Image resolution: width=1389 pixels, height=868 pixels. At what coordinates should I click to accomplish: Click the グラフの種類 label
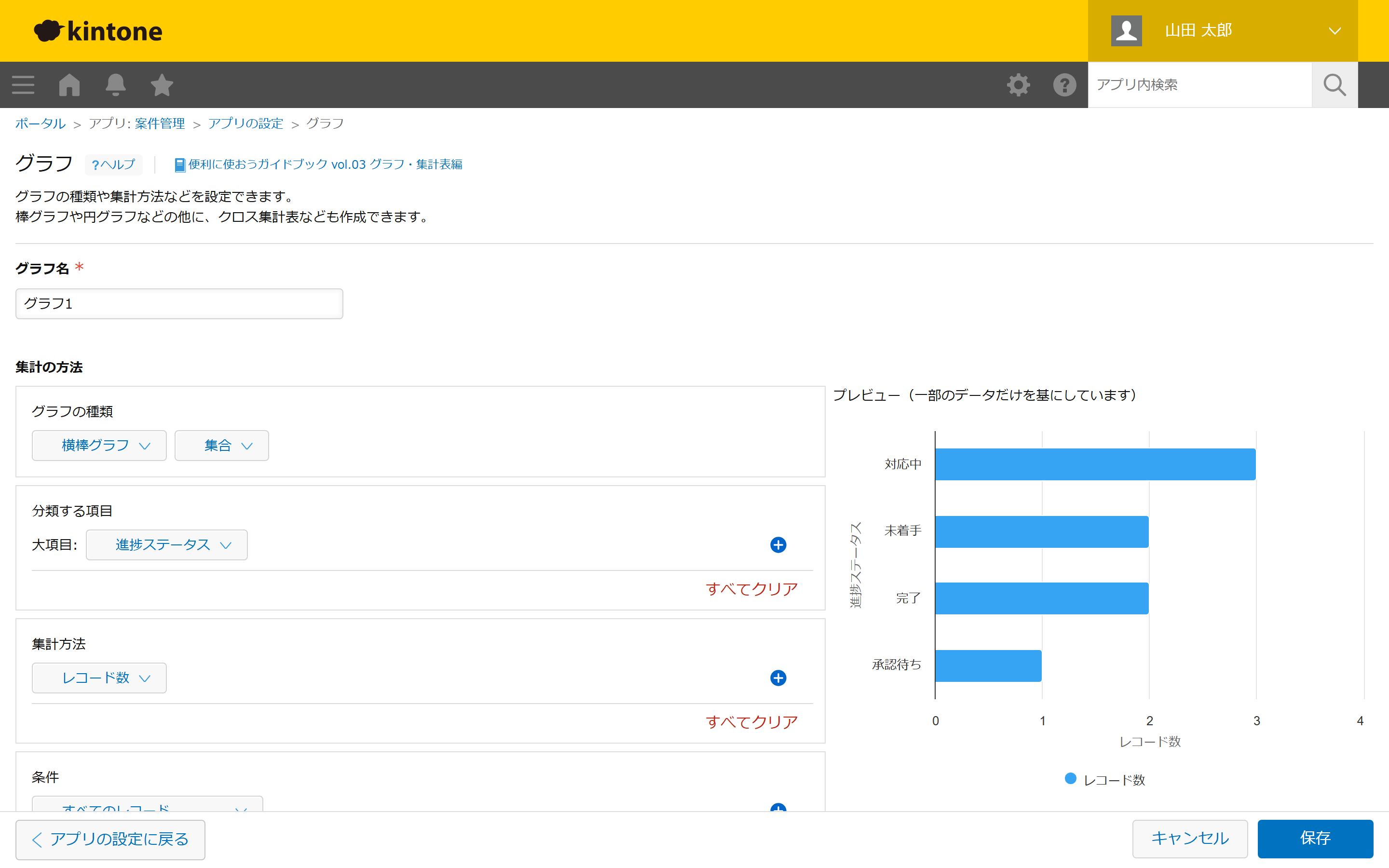click(x=72, y=412)
